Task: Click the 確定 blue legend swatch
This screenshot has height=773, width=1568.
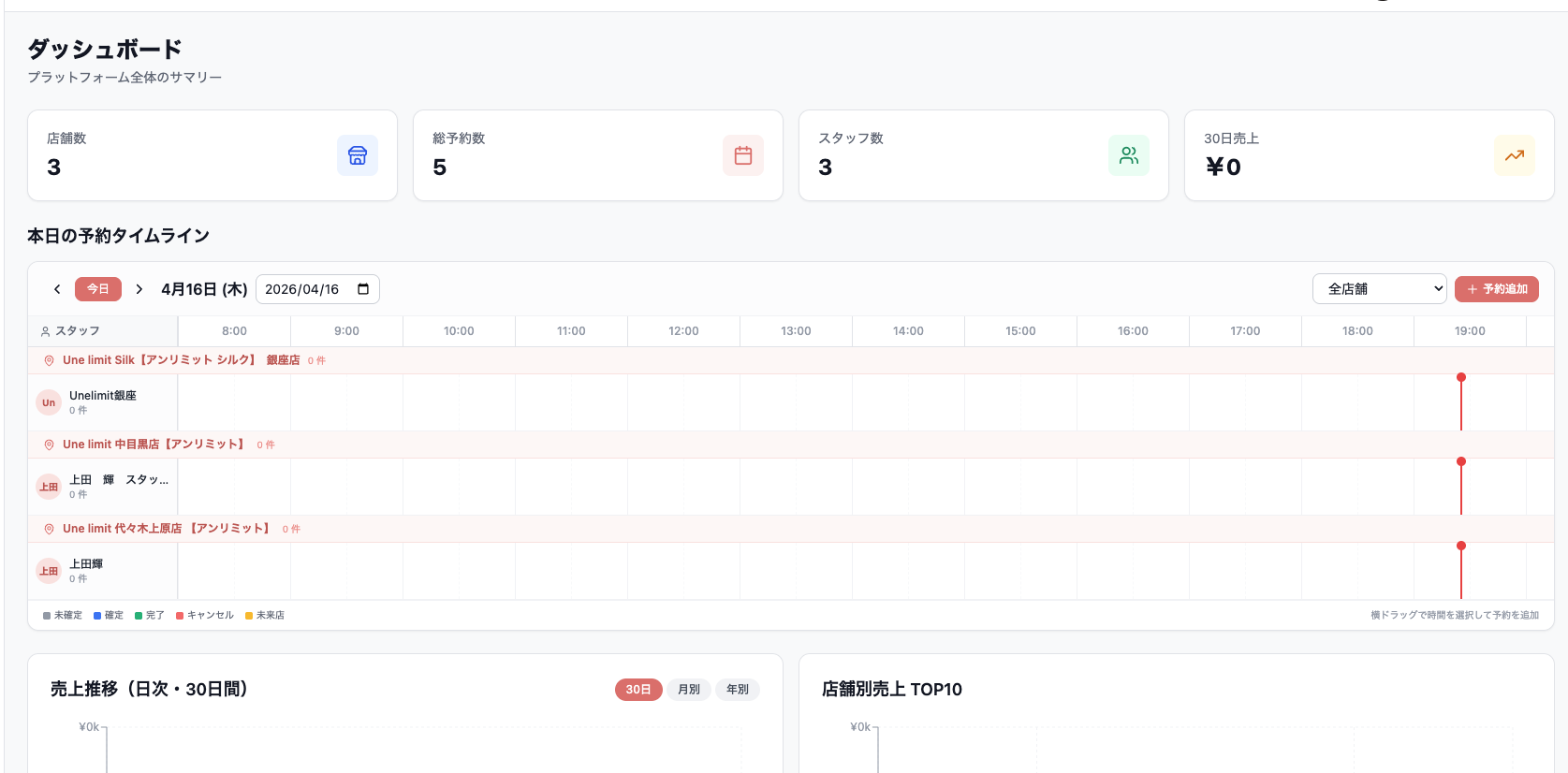Action: pyautogui.click(x=97, y=616)
